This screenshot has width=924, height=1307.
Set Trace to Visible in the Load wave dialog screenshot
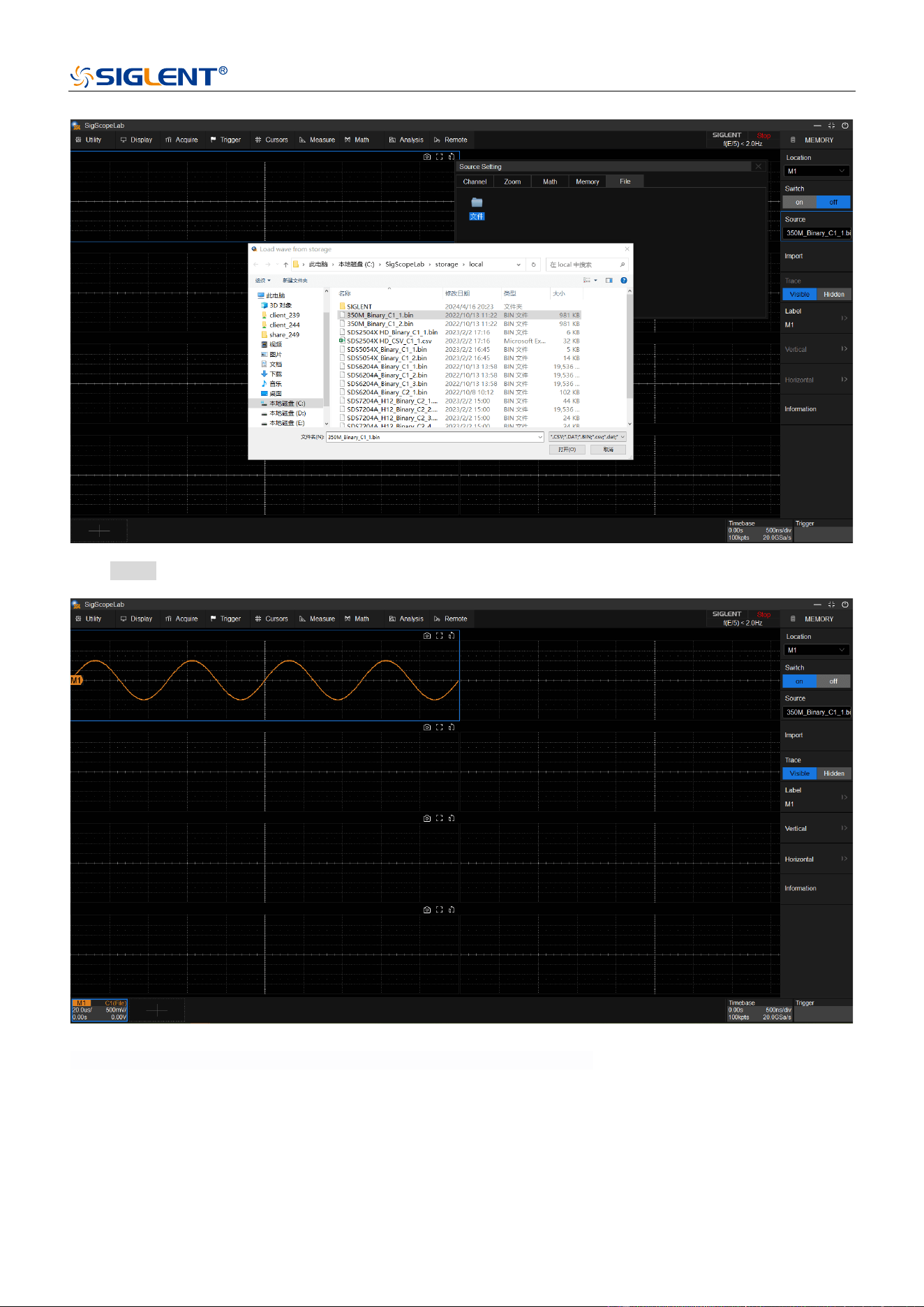pyautogui.click(x=799, y=294)
